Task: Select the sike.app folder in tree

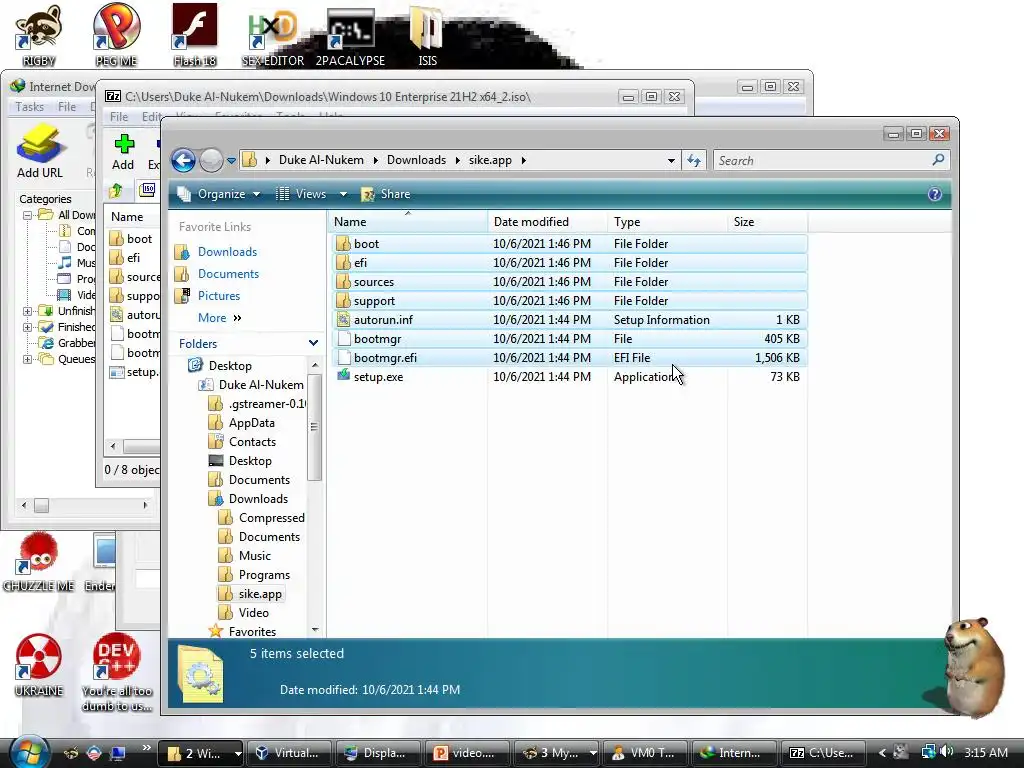Action: pos(260,594)
